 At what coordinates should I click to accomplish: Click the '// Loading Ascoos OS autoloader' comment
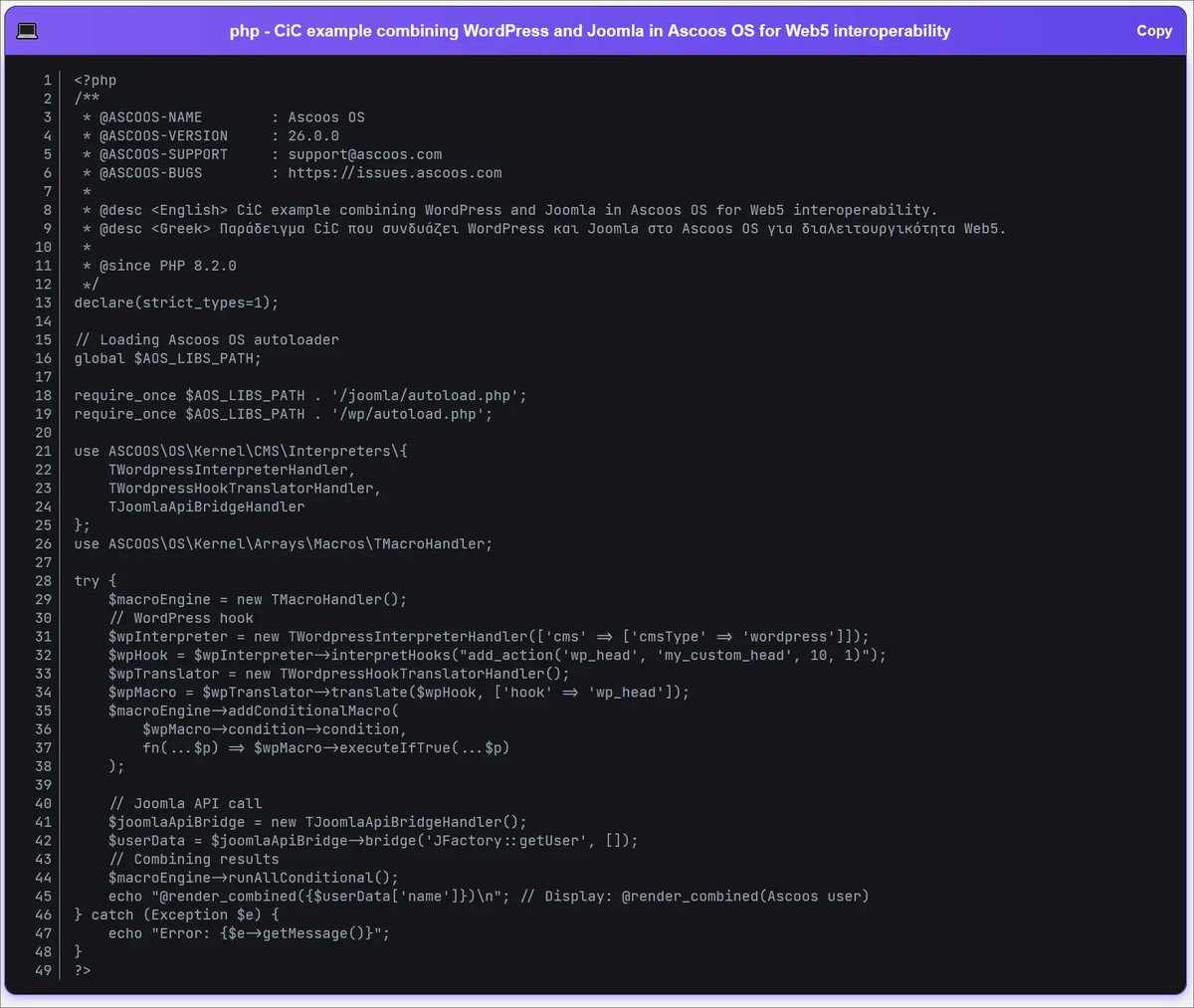pos(206,340)
